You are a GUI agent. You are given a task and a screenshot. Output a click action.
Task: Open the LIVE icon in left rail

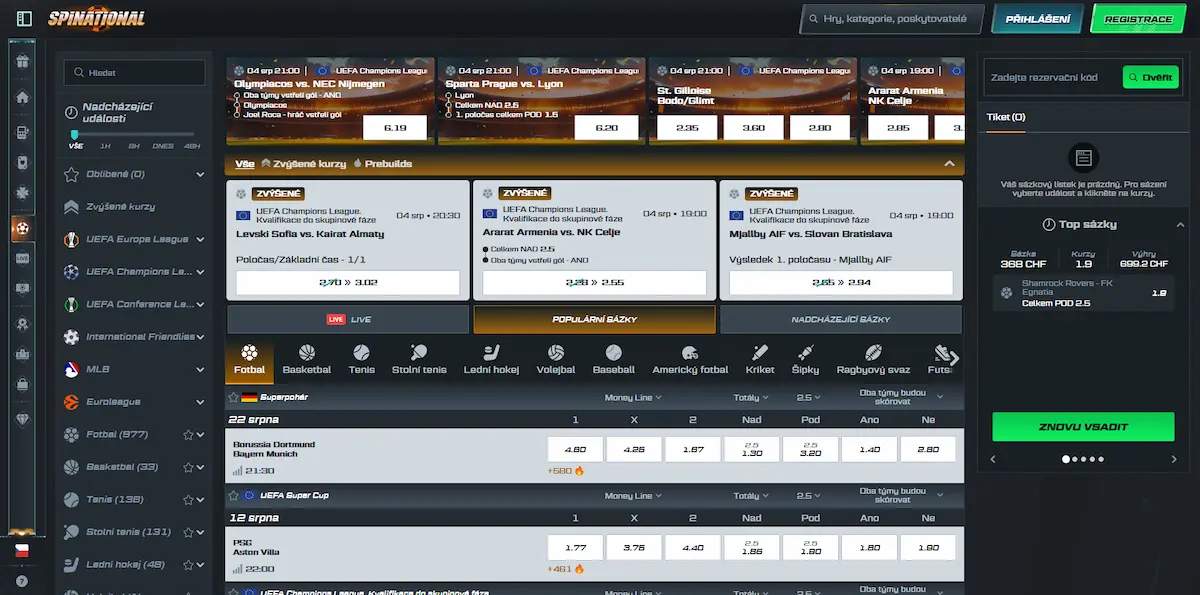pyautogui.click(x=22, y=258)
